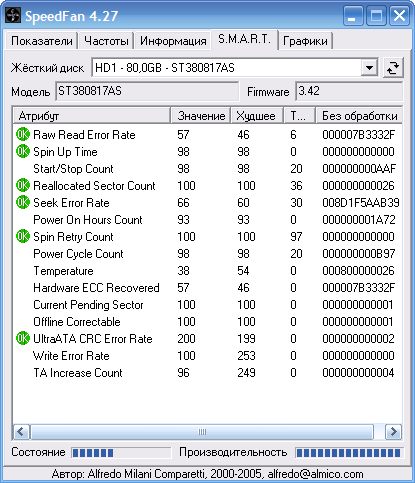Switch to the Частоты tab
Image resolution: width=415 pixels, height=483 pixels.
pyautogui.click(x=106, y=41)
